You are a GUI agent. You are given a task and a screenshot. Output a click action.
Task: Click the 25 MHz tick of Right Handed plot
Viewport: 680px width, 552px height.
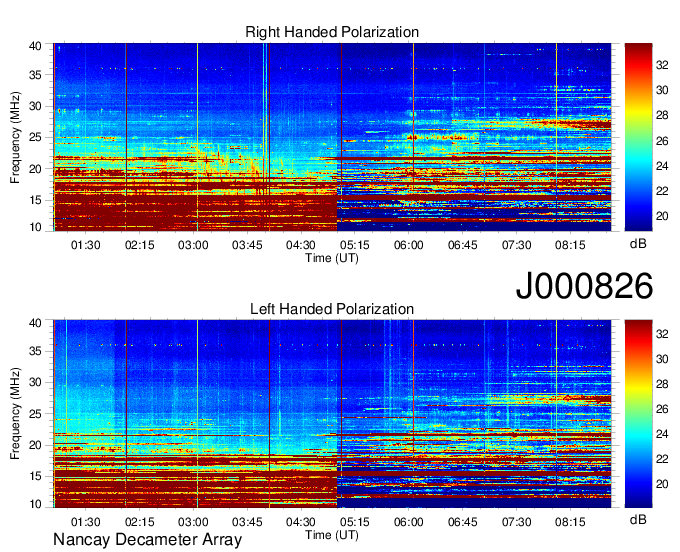(x=35, y=137)
